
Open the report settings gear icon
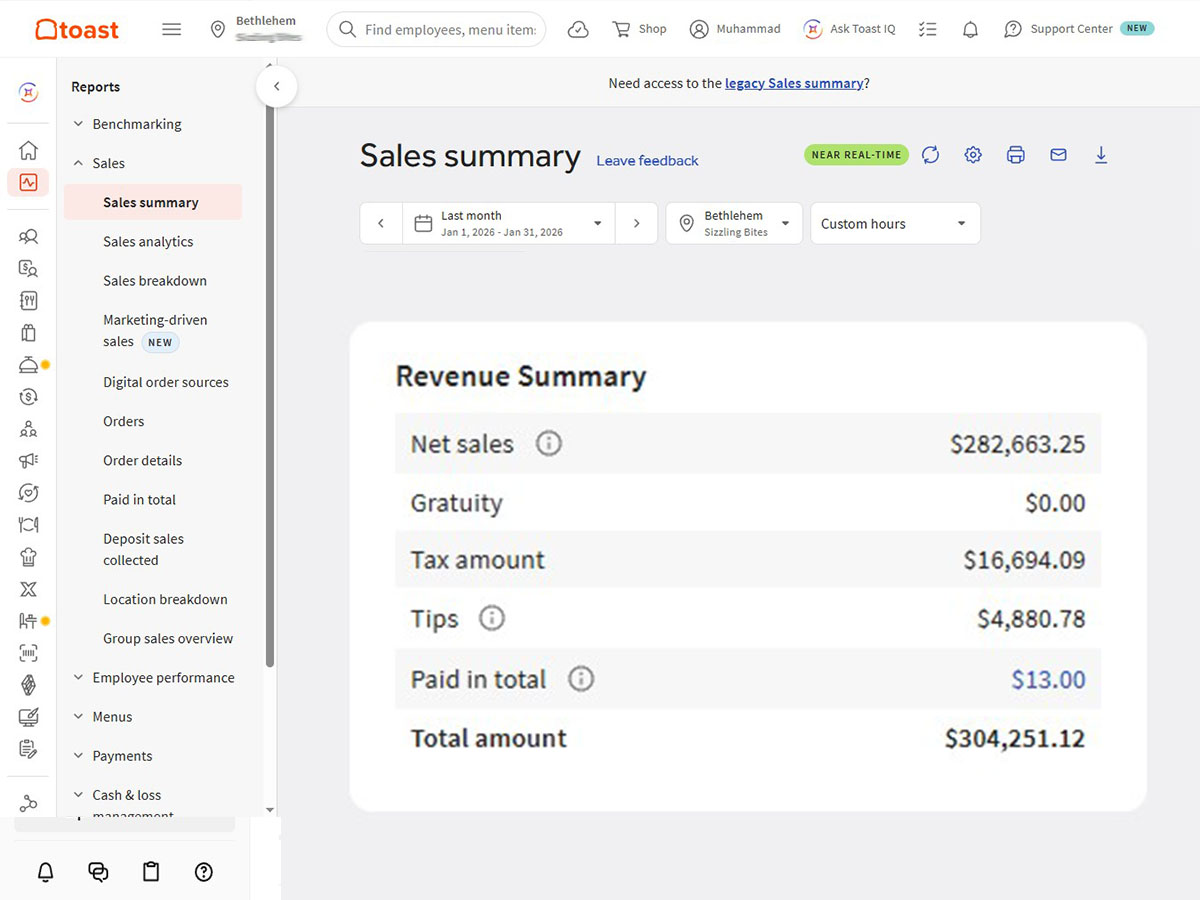(973, 155)
